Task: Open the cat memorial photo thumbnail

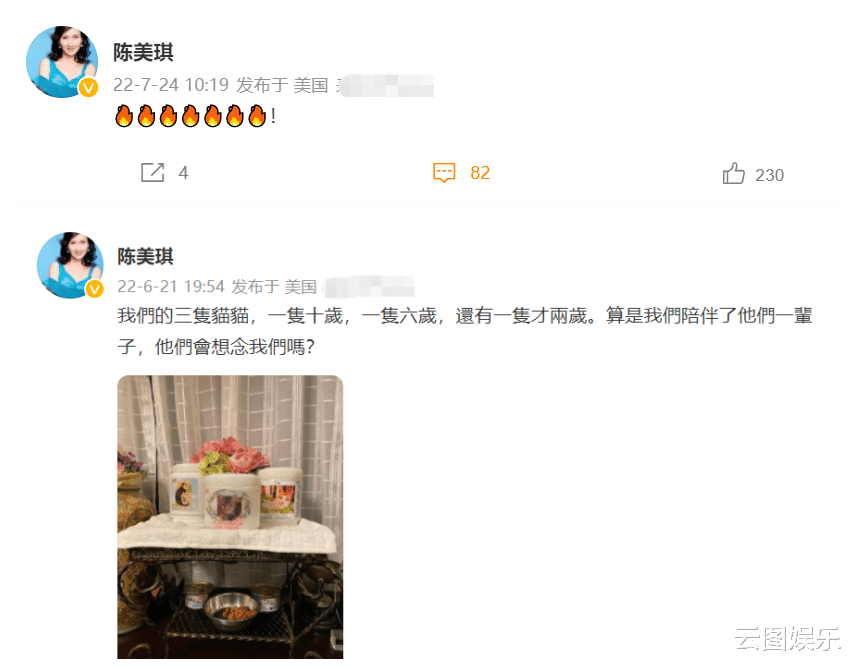Action: [230, 517]
